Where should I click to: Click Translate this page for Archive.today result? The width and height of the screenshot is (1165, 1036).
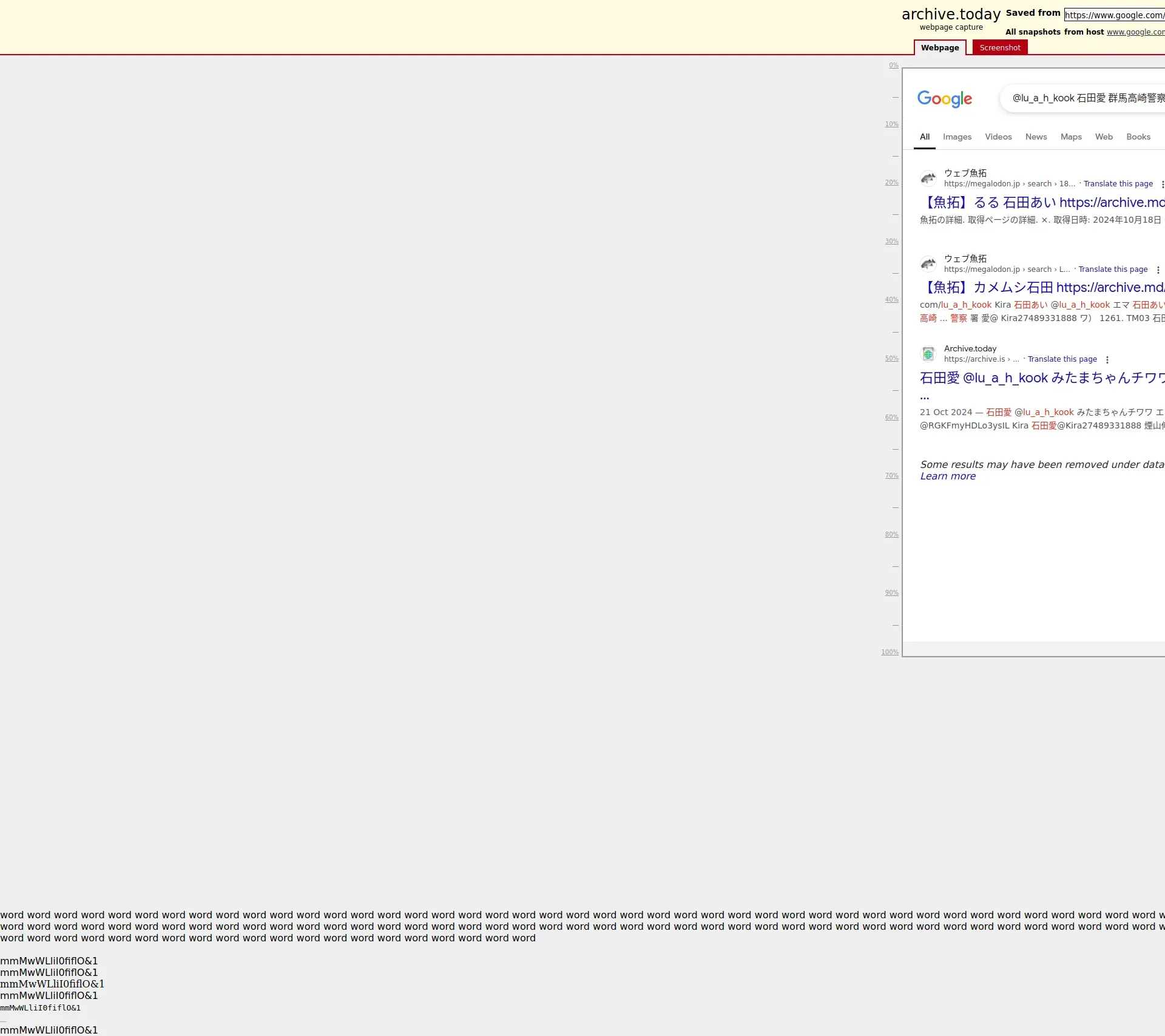tap(1062, 359)
